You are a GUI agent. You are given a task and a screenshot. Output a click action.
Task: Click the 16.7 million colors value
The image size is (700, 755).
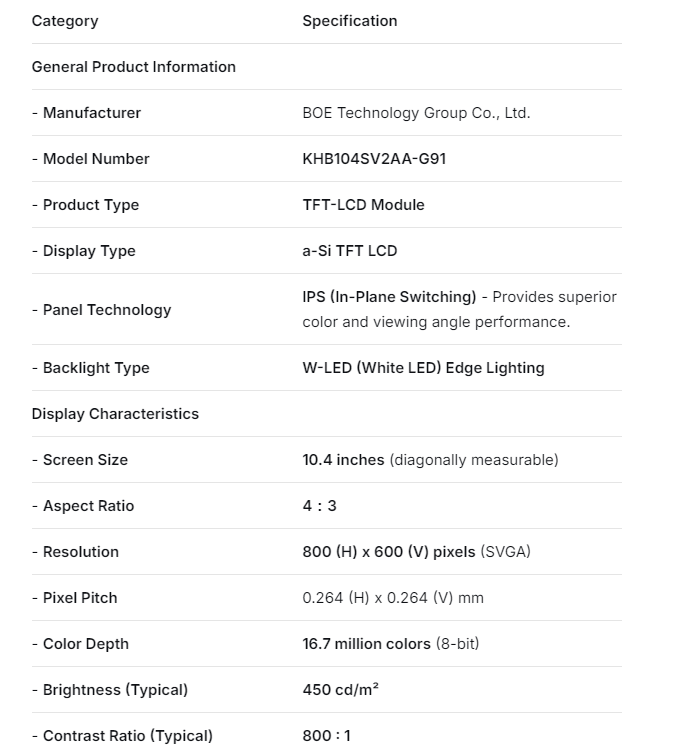coord(366,644)
